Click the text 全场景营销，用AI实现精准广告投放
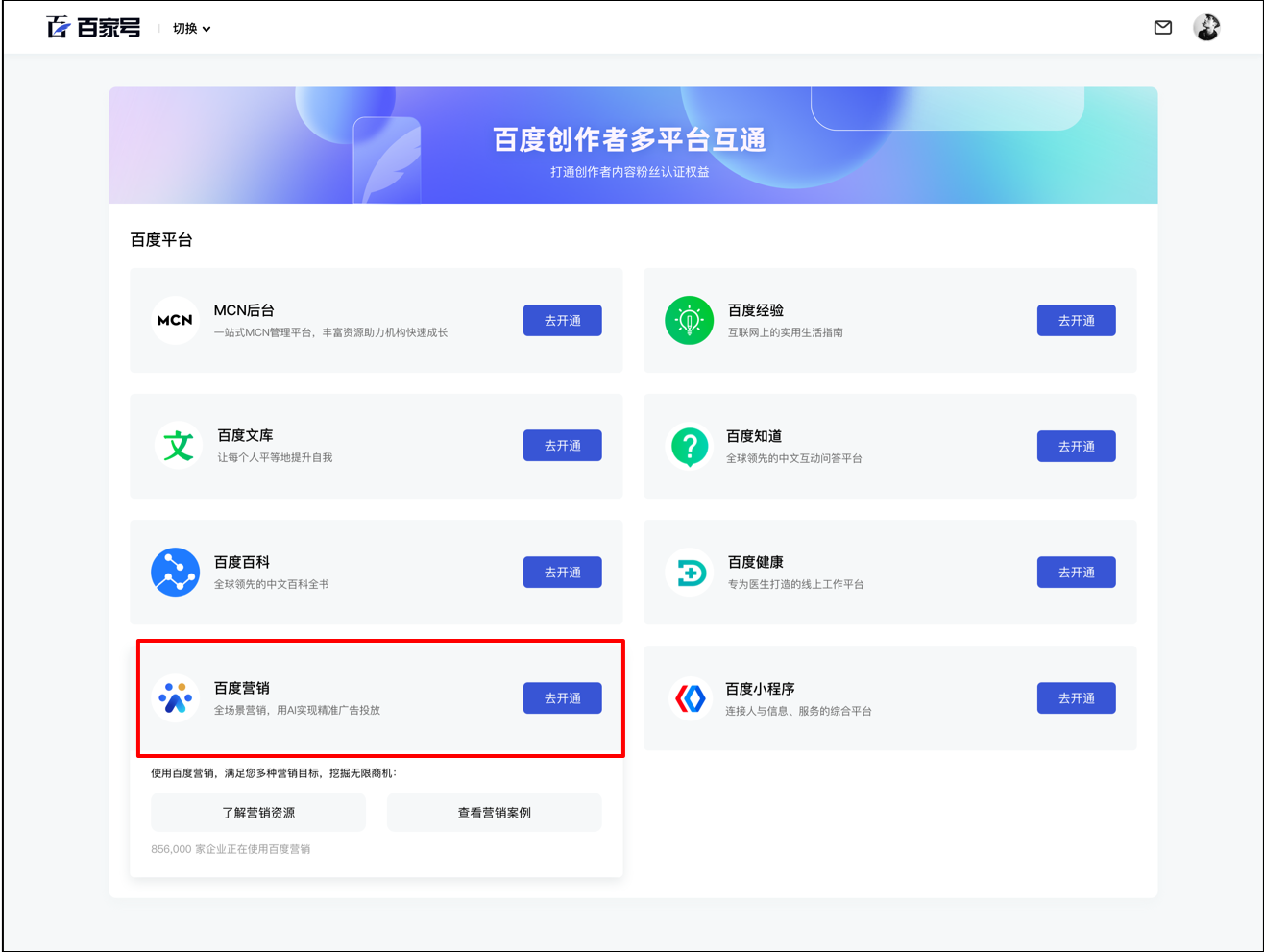The height and width of the screenshot is (952, 1264). 297,710
